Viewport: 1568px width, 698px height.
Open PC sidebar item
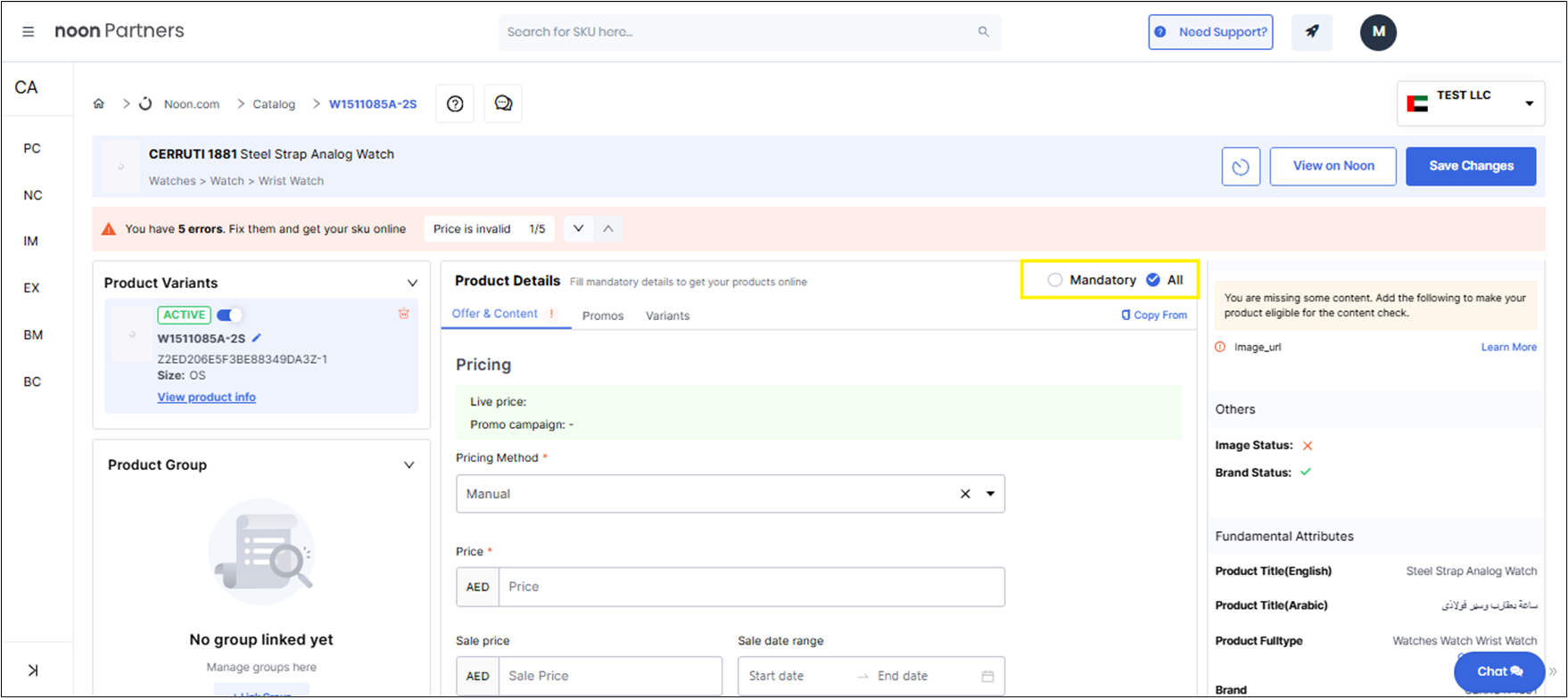click(32, 148)
